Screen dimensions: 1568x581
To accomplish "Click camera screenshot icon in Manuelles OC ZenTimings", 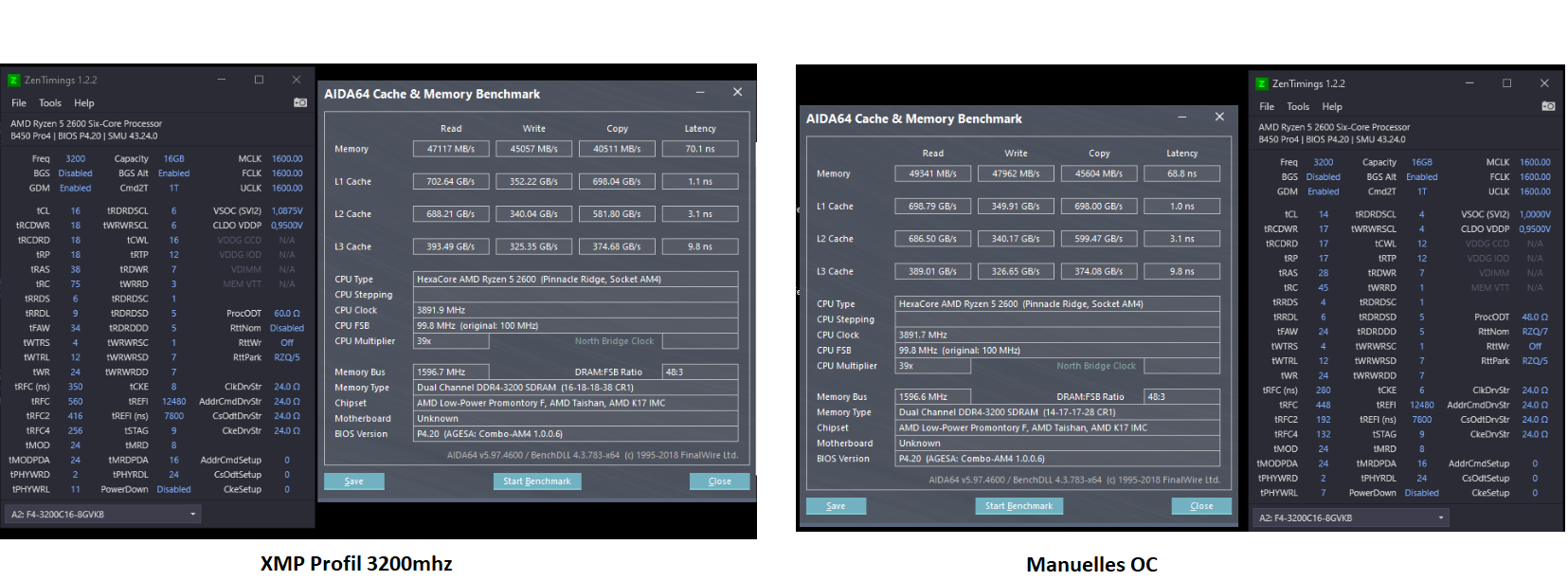I will point(1548,106).
